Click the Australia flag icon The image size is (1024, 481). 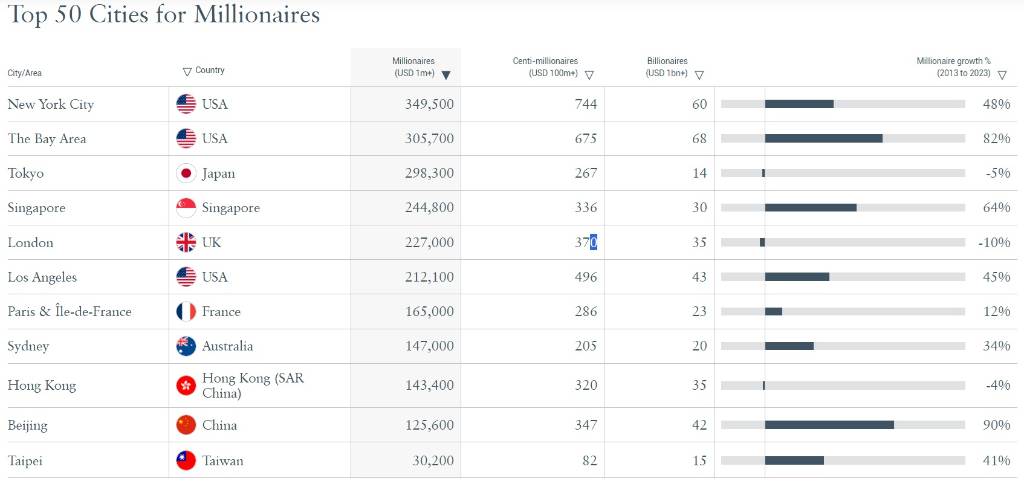tap(185, 346)
